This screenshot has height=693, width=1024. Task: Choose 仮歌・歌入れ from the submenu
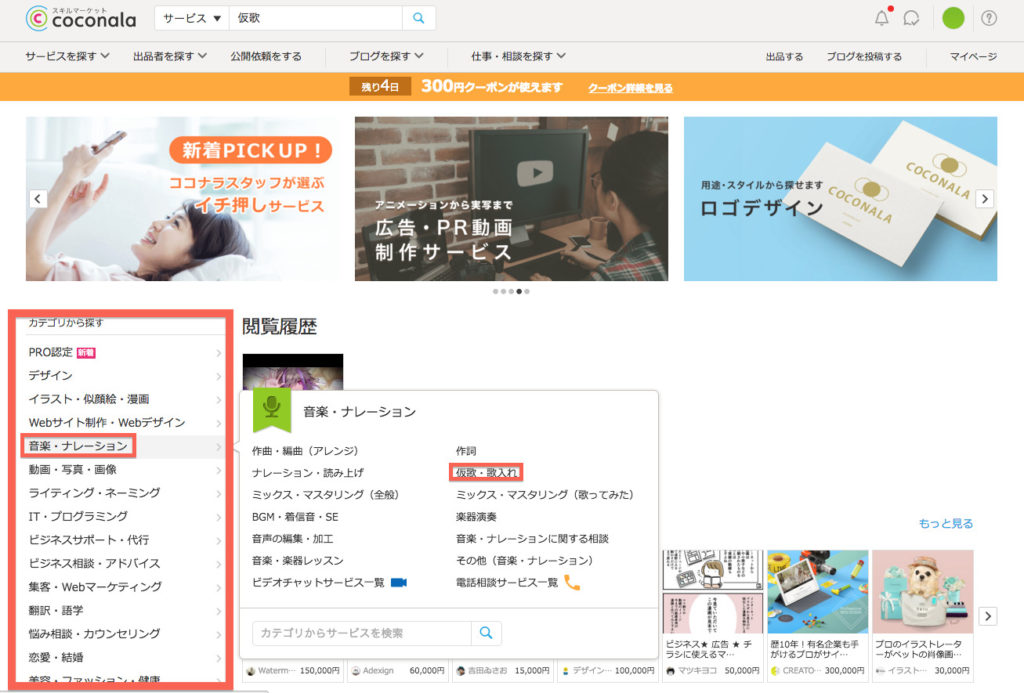coord(487,471)
